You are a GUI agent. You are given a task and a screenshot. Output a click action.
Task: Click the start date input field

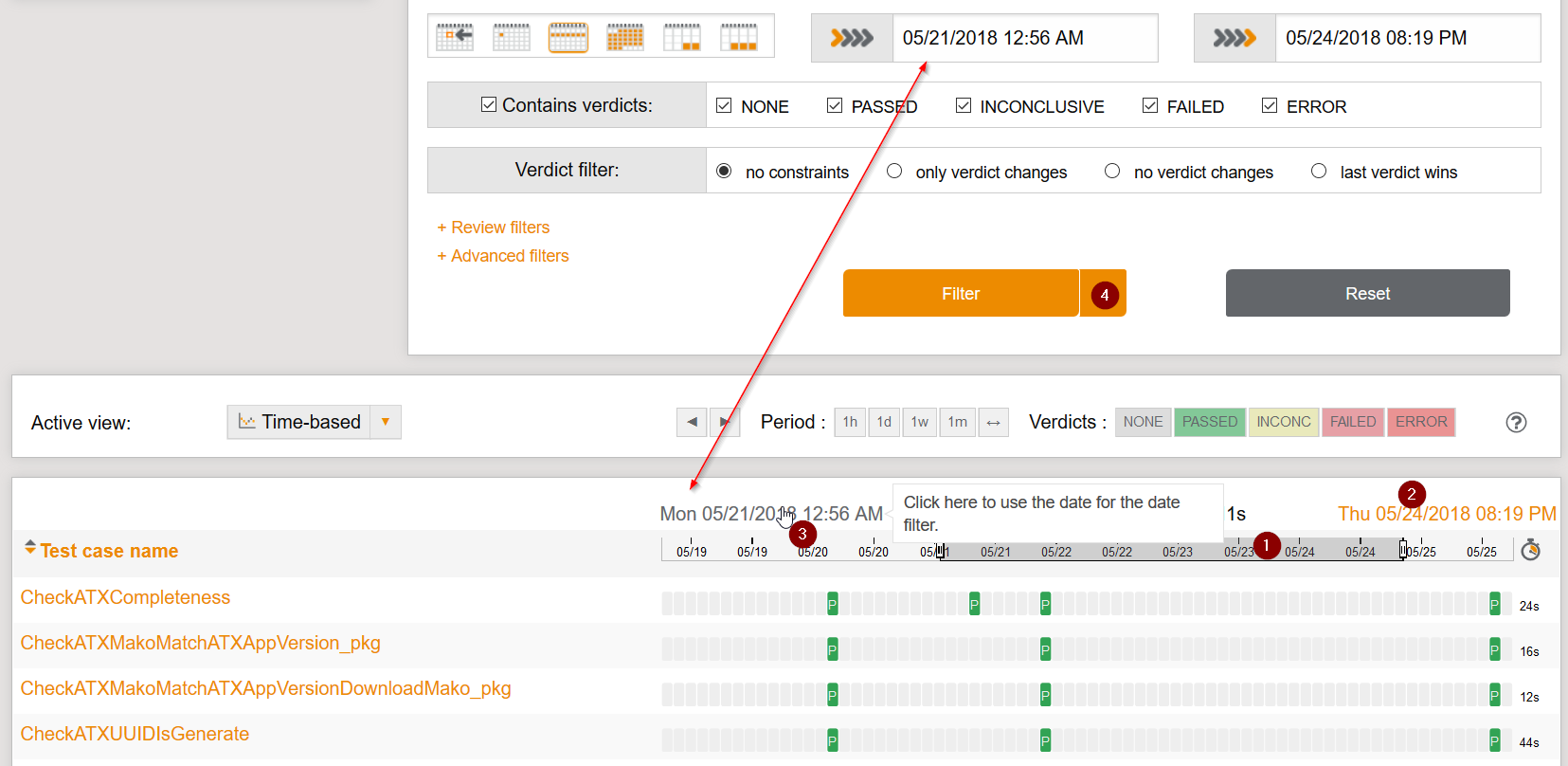coord(1023,38)
